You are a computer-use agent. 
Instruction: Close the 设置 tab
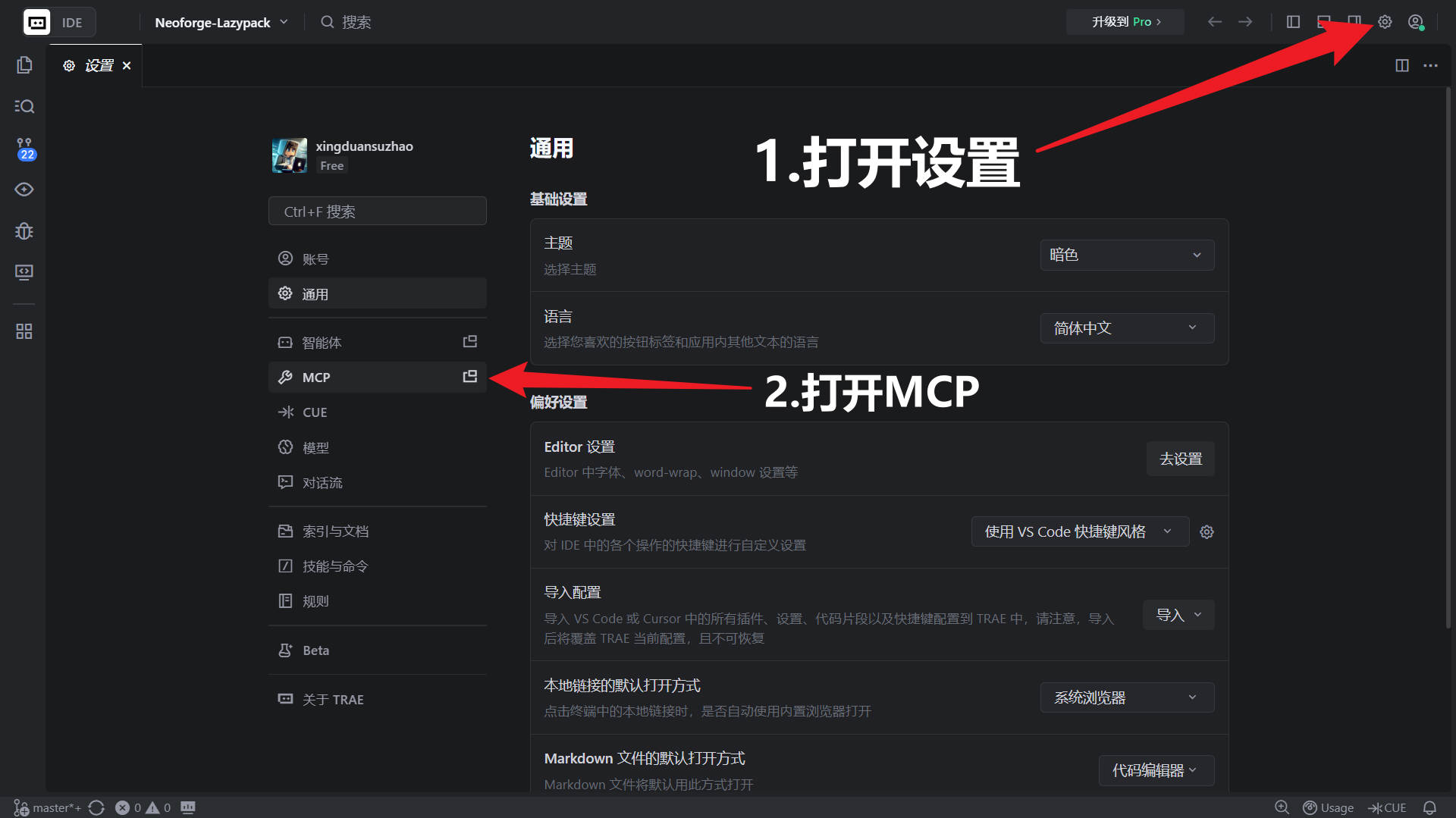coord(127,66)
